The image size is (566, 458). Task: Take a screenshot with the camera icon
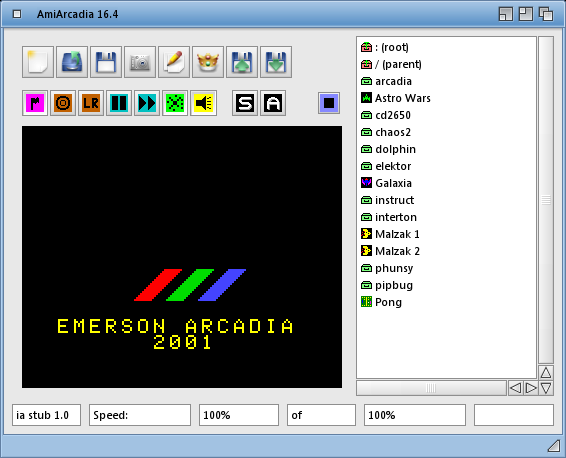pyautogui.click(x=140, y=62)
